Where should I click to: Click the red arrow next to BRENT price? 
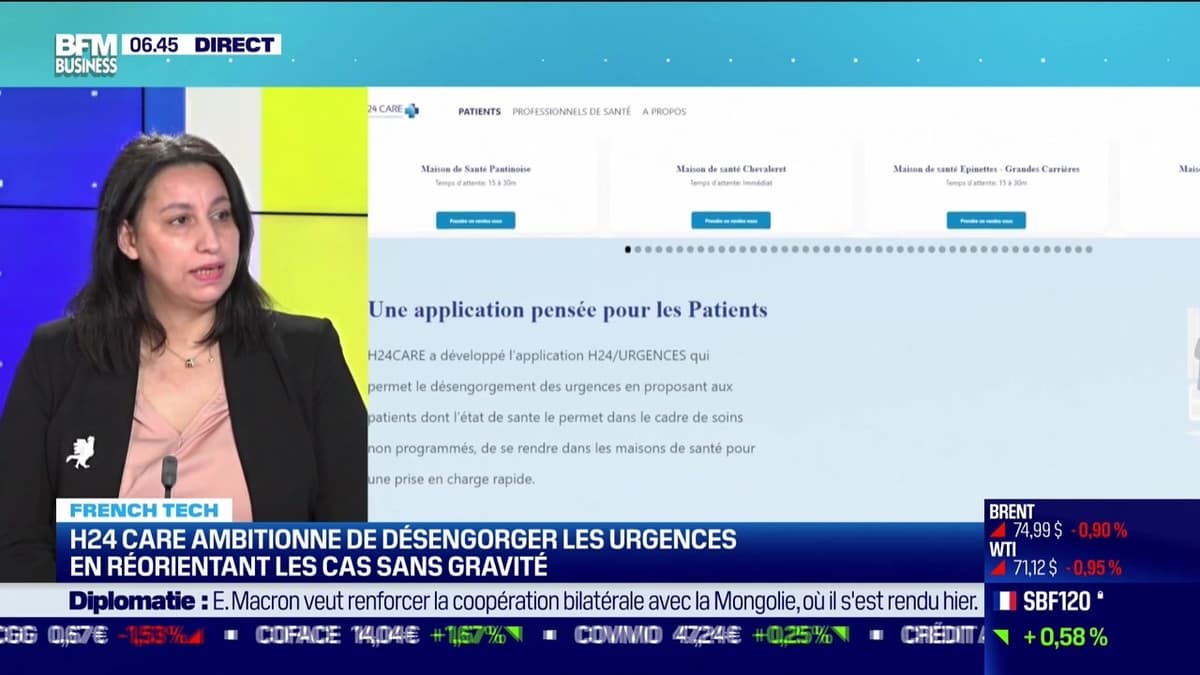999,531
